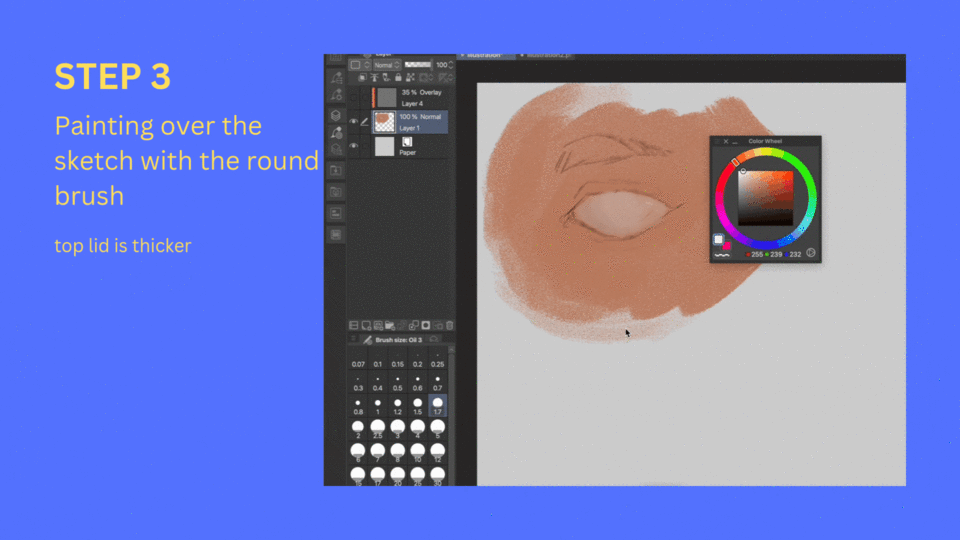The width and height of the screenshot is (960, 540).
Task: Open the Brush size panel menu icon
Action: pyautogui.click(x=353, y=339)
